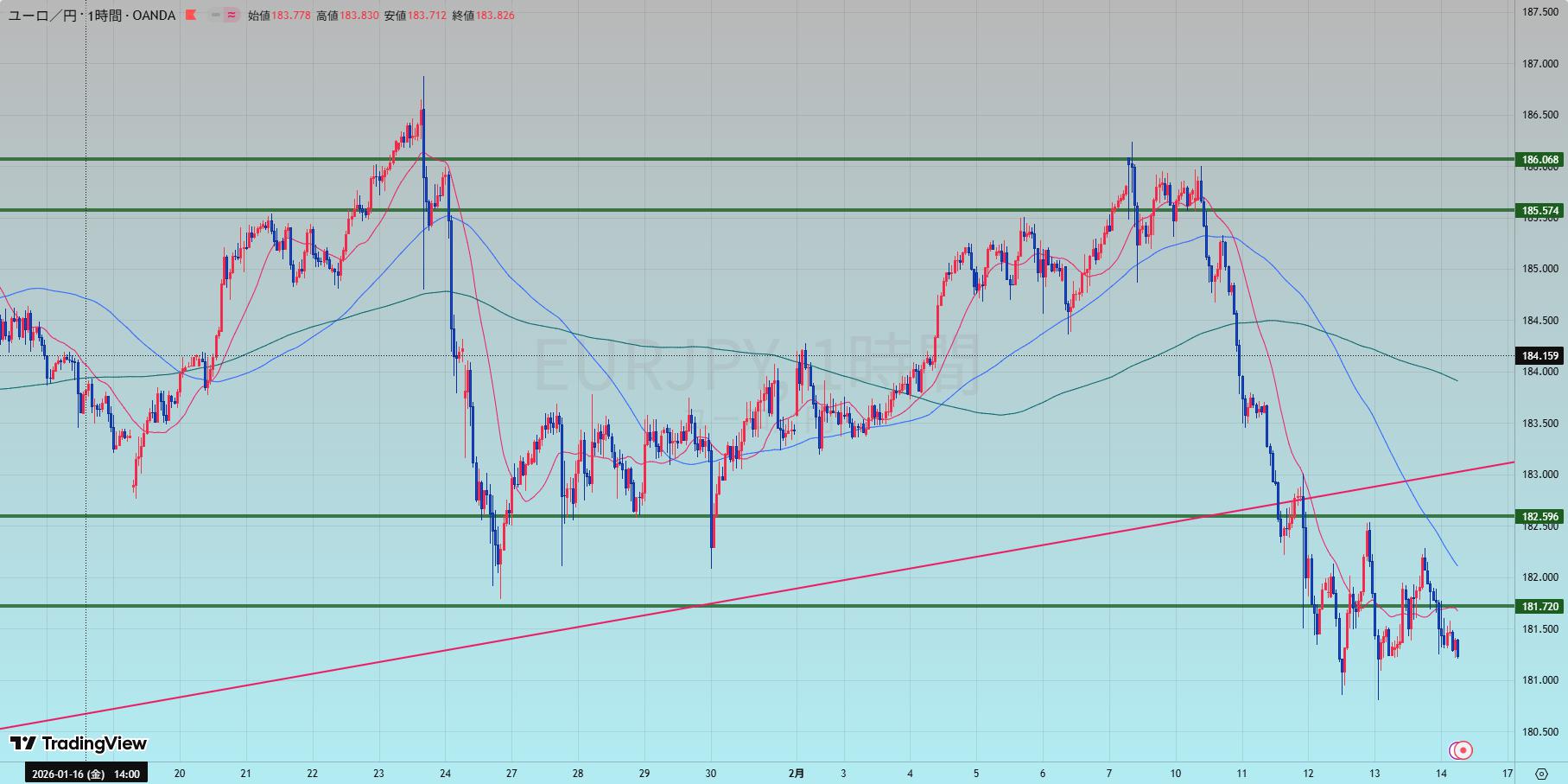The width and height of the screenshot is (1568, 784).
Task: Select the 182.596 horizontal line price label
Action: click(x=1540, y=517)
